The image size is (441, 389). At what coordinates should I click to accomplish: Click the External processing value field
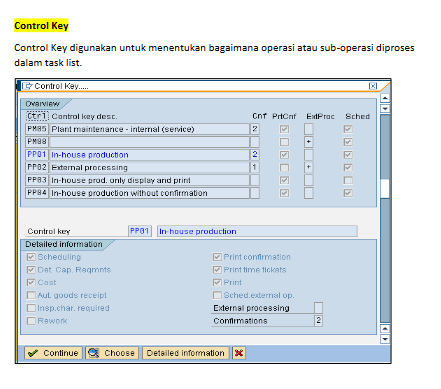[x=318, y=308]
